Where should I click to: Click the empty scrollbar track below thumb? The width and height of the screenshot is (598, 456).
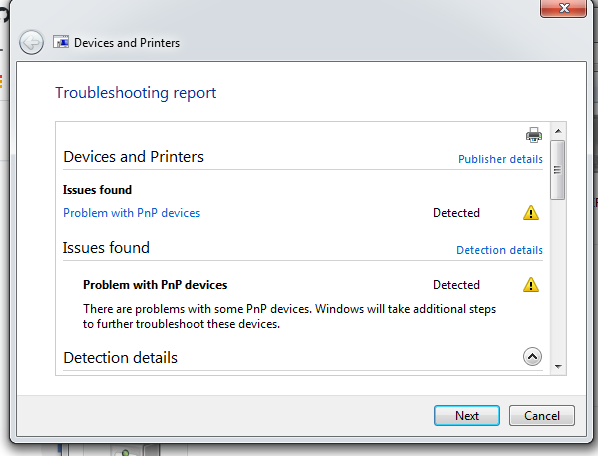coord(558,279)
